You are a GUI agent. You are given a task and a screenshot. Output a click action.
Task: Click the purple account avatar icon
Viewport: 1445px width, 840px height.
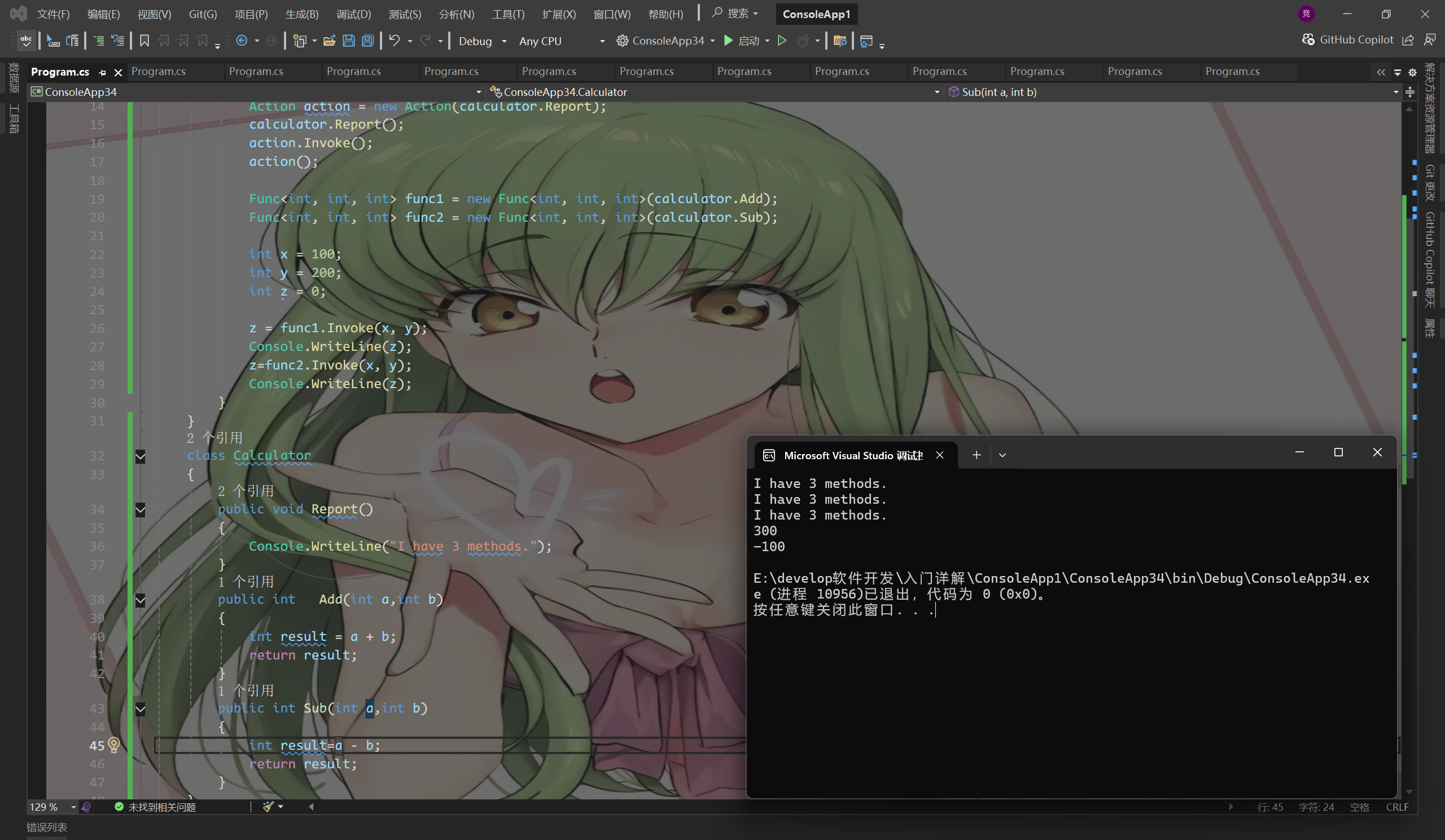click(x=1306, y=14)
